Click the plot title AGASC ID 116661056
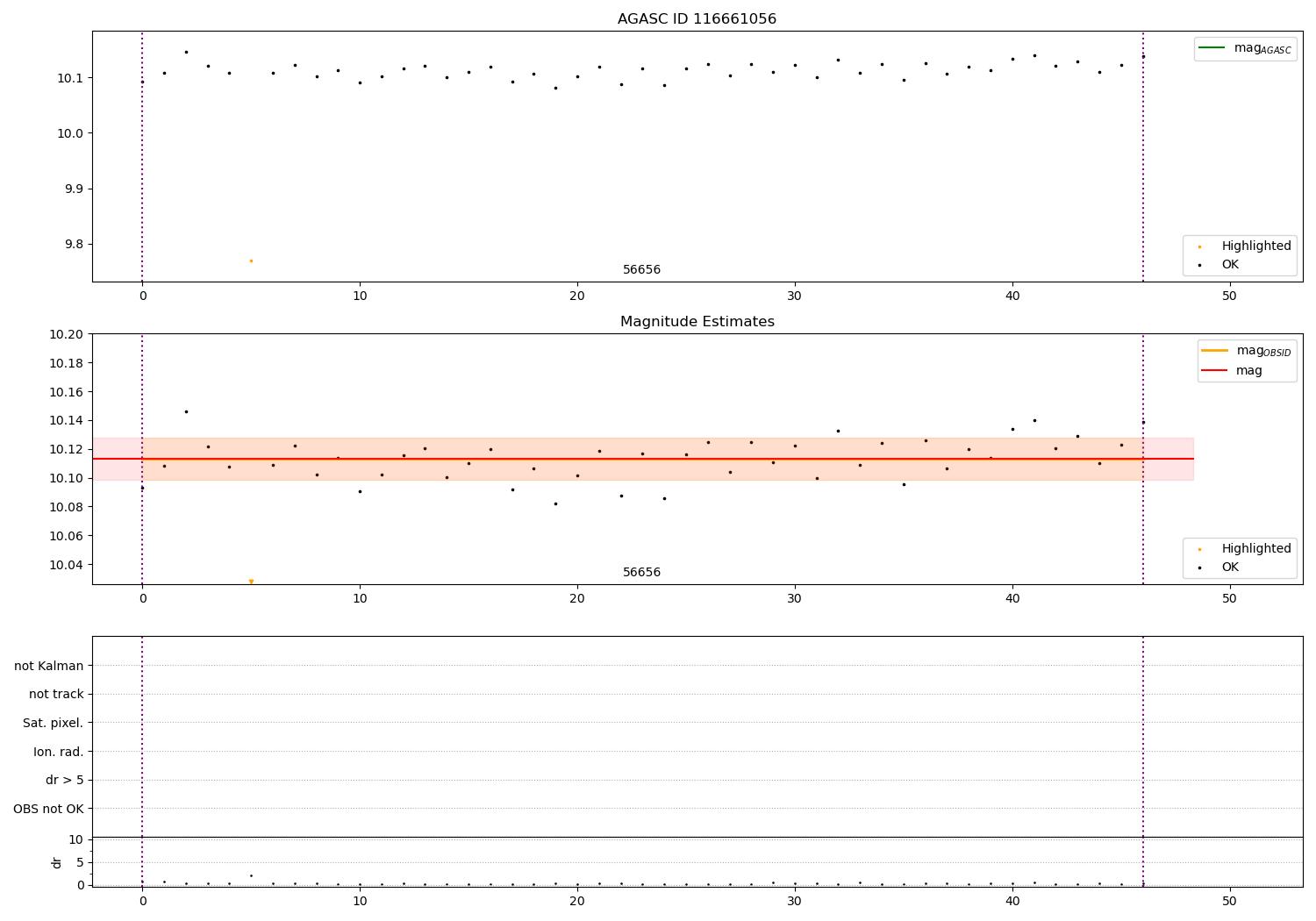 click(x=697, y=18)
